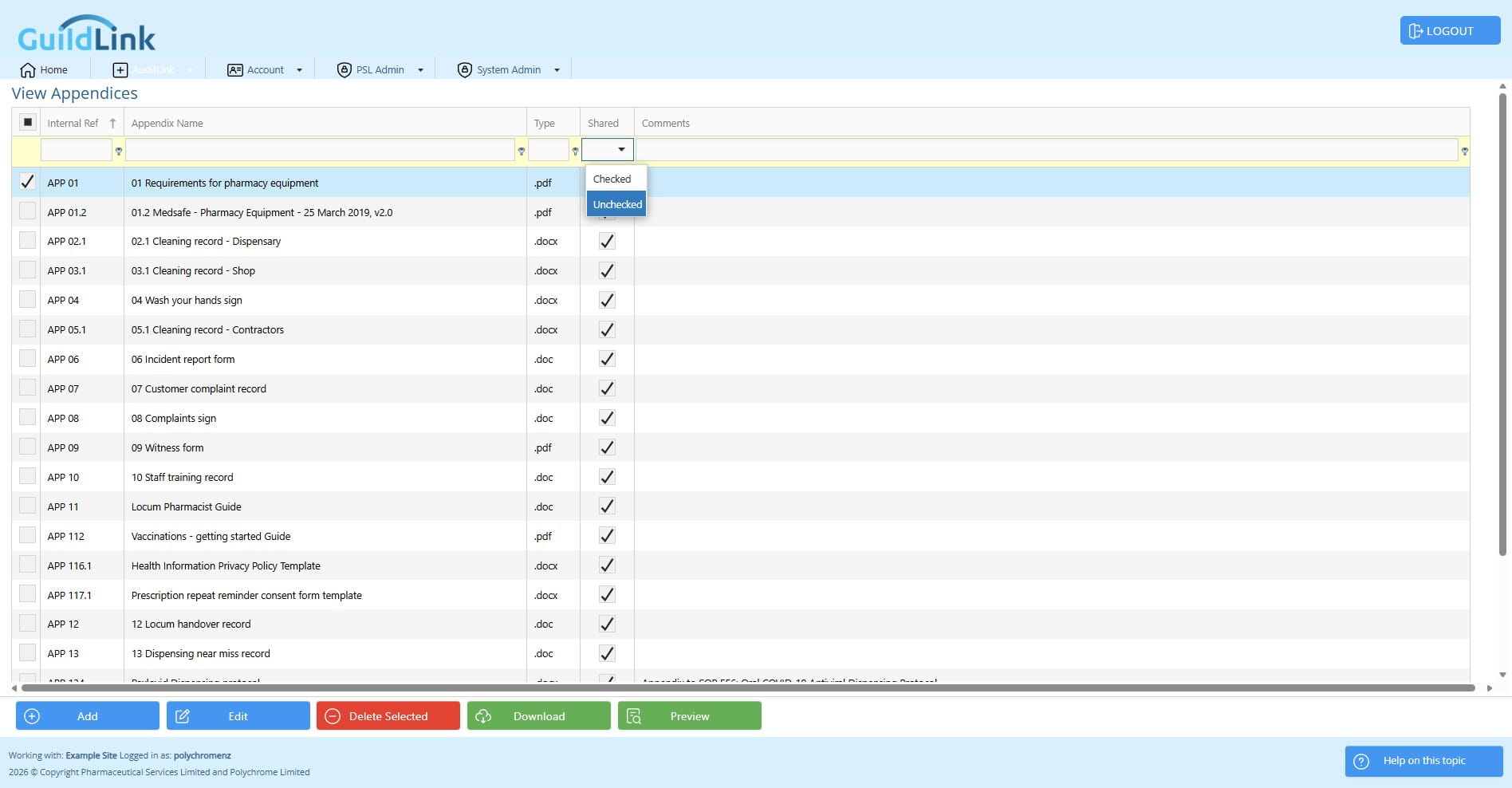The height and width of the screenshot is (788, 1512).
Task: Click the Comments column filter funnel icon
Action: 1464,151
